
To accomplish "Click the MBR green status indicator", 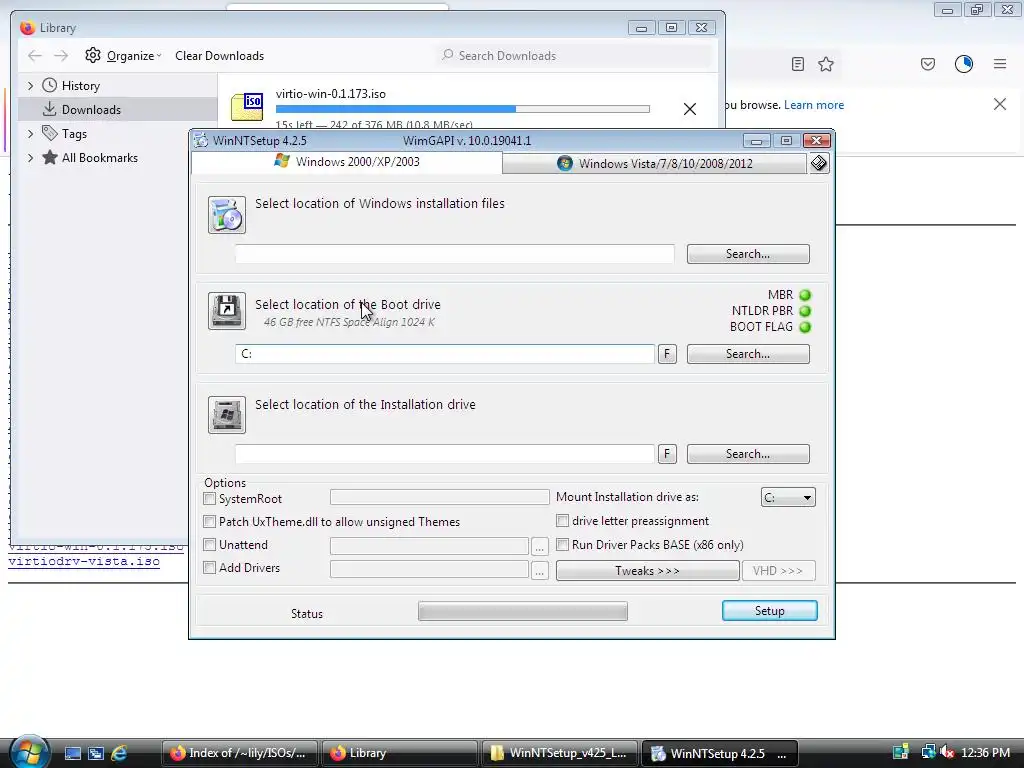I will pyautogui.click(x=805, y=295).
